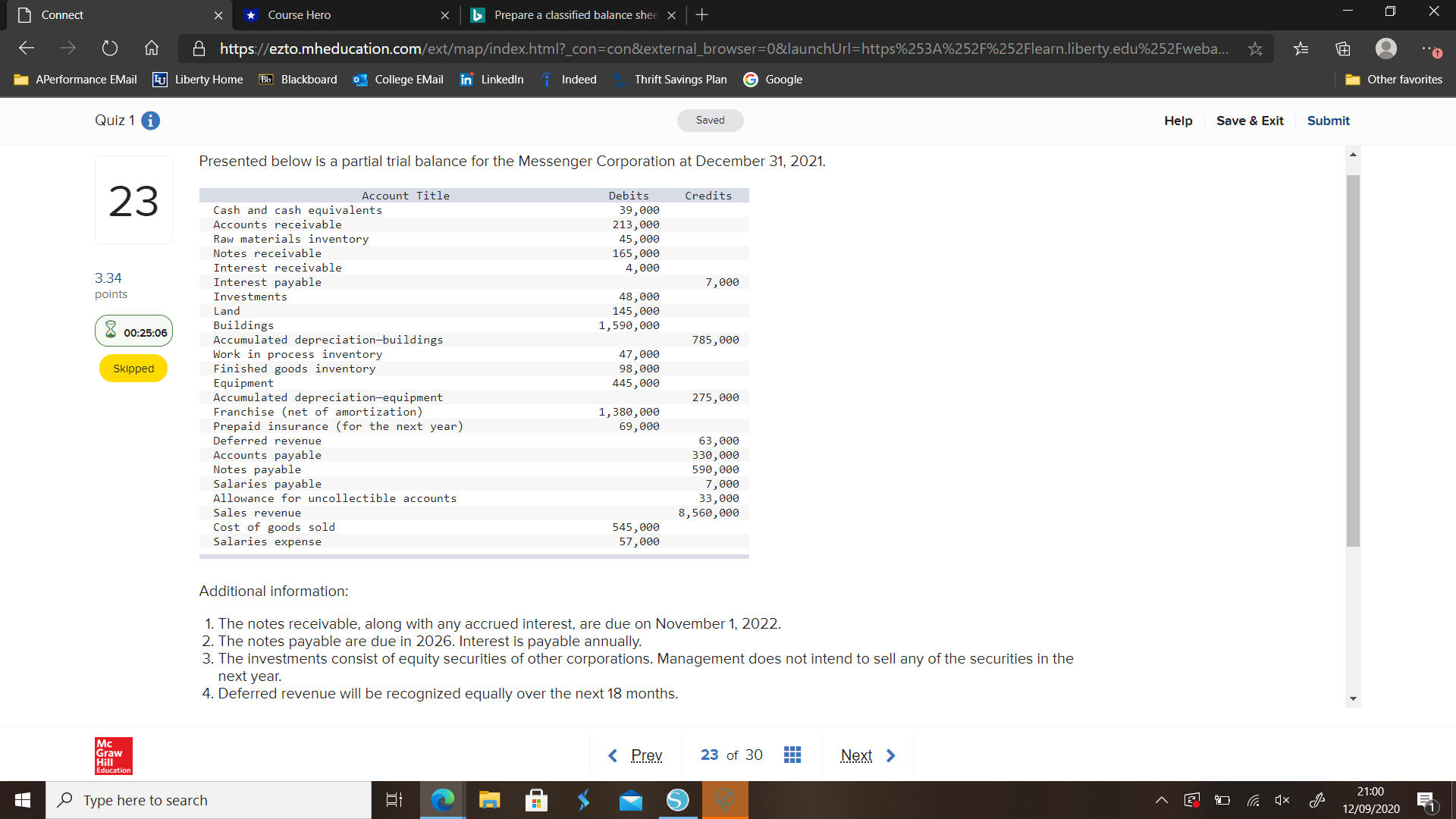This screenshot has width=1456, height=819.
Task: Add this page to favorites with star icon
Action: [x=1256, y=49]
